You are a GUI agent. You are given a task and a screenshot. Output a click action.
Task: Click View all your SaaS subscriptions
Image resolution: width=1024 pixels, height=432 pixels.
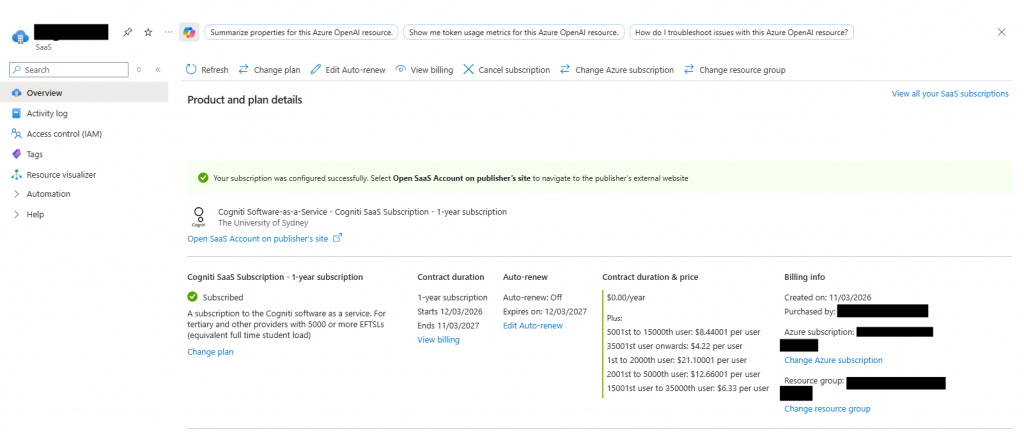click(949, 93)
